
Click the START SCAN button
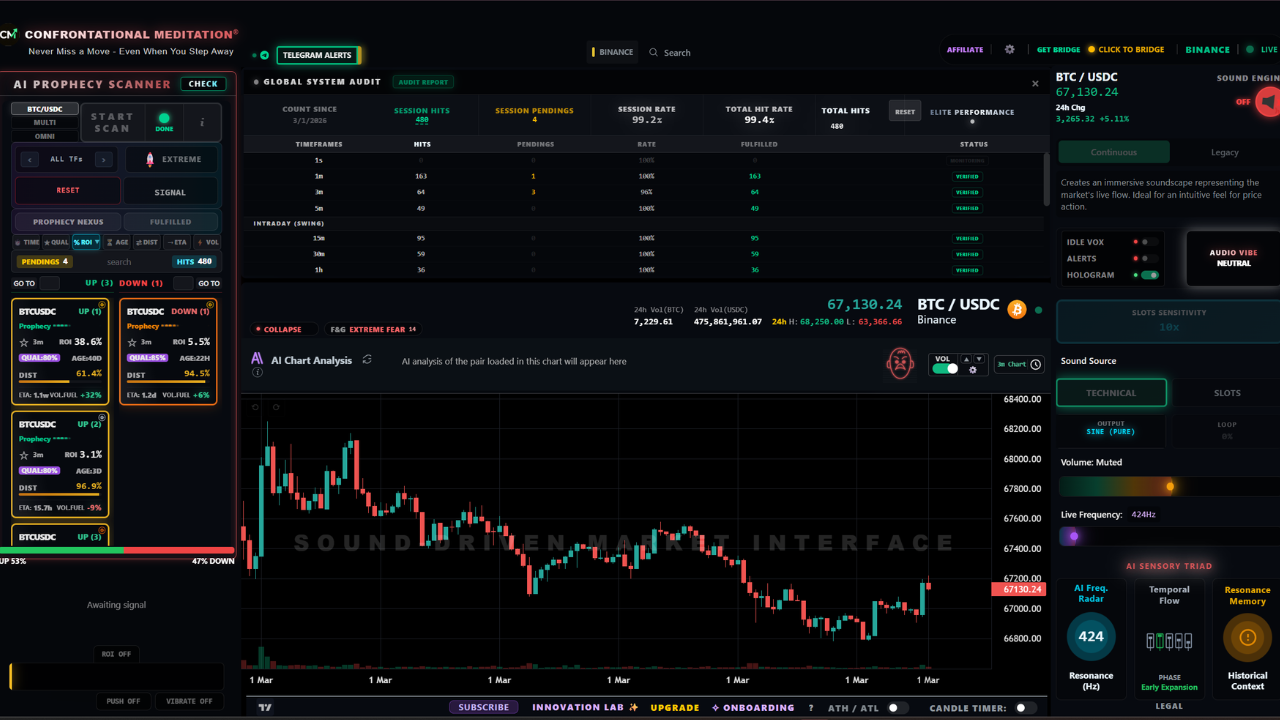(x=112, y=122)
